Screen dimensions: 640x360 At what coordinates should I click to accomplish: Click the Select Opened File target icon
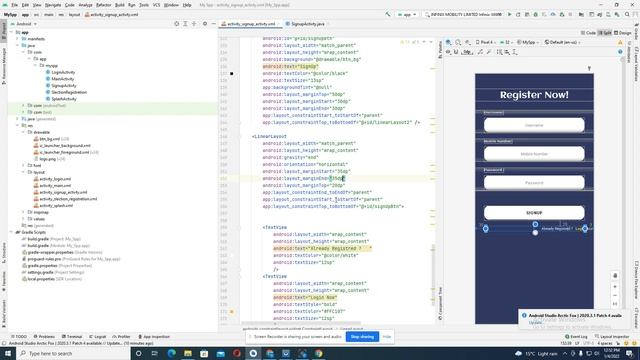[176, 24]
